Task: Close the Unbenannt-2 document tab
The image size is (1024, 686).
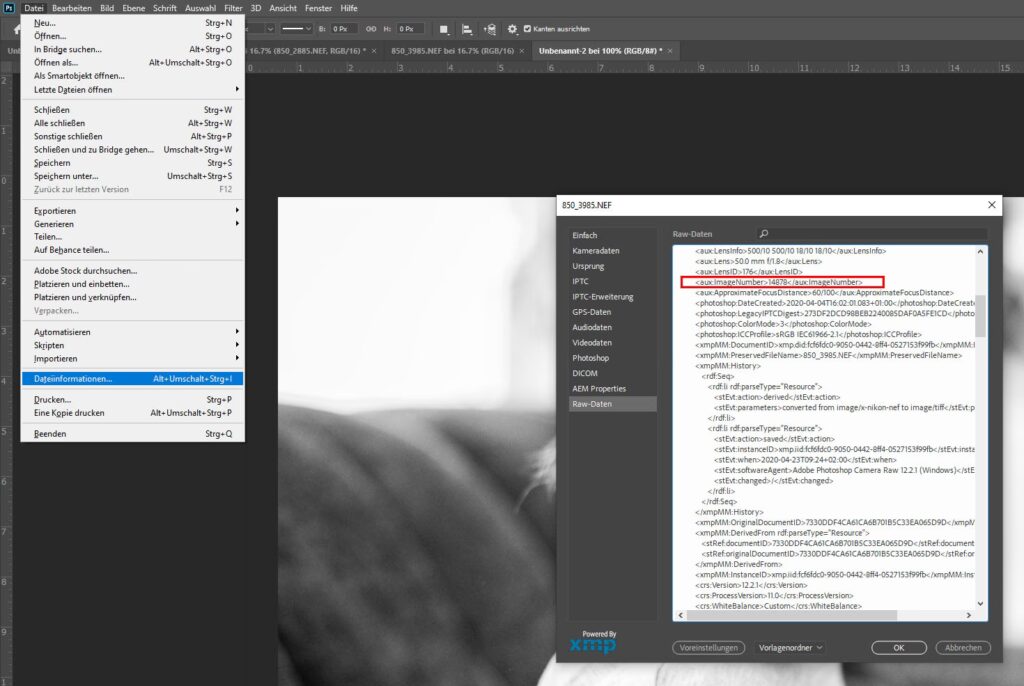Action: coord(670,50)
